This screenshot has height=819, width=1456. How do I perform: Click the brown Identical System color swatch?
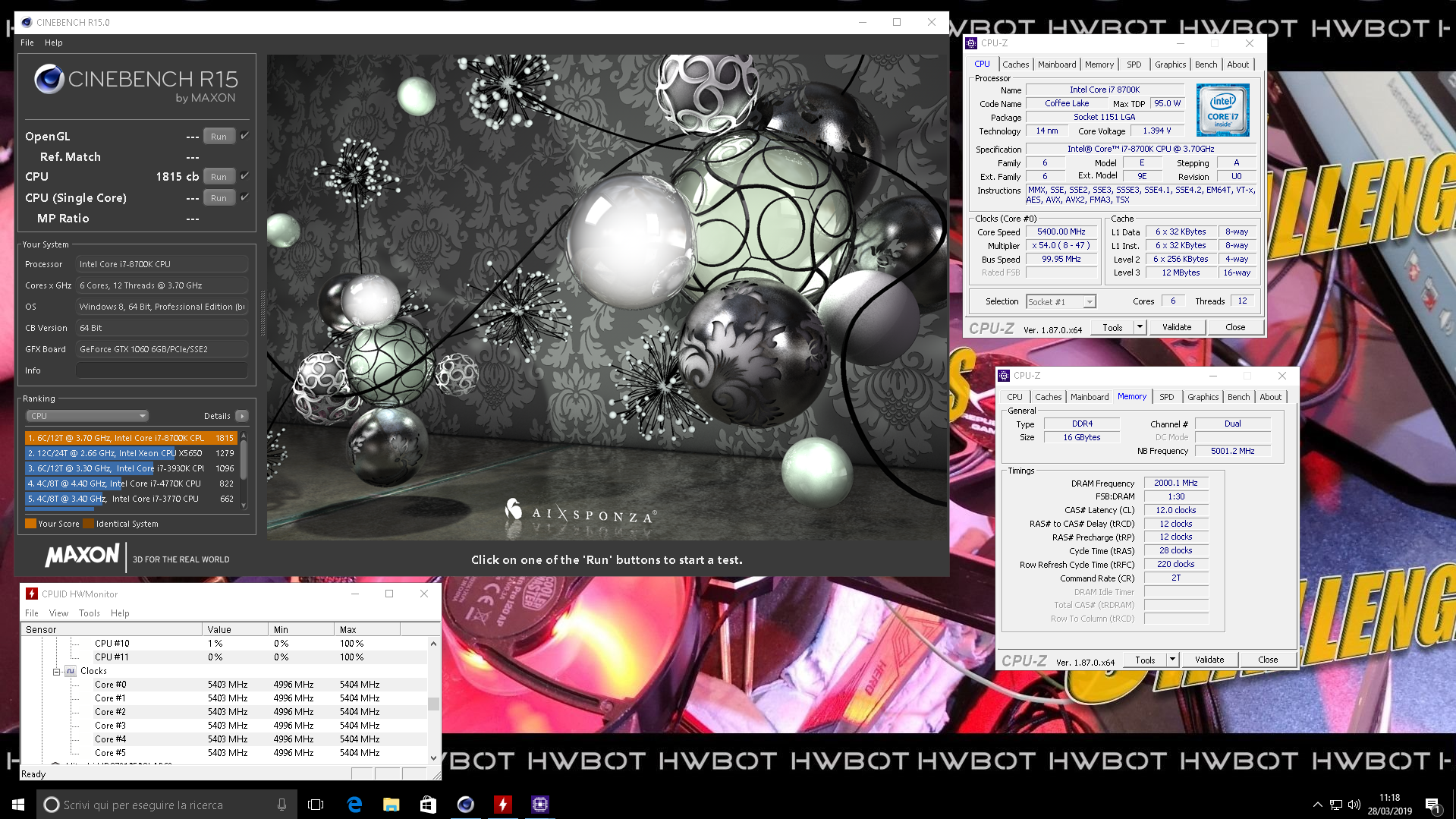coord(89,524)
